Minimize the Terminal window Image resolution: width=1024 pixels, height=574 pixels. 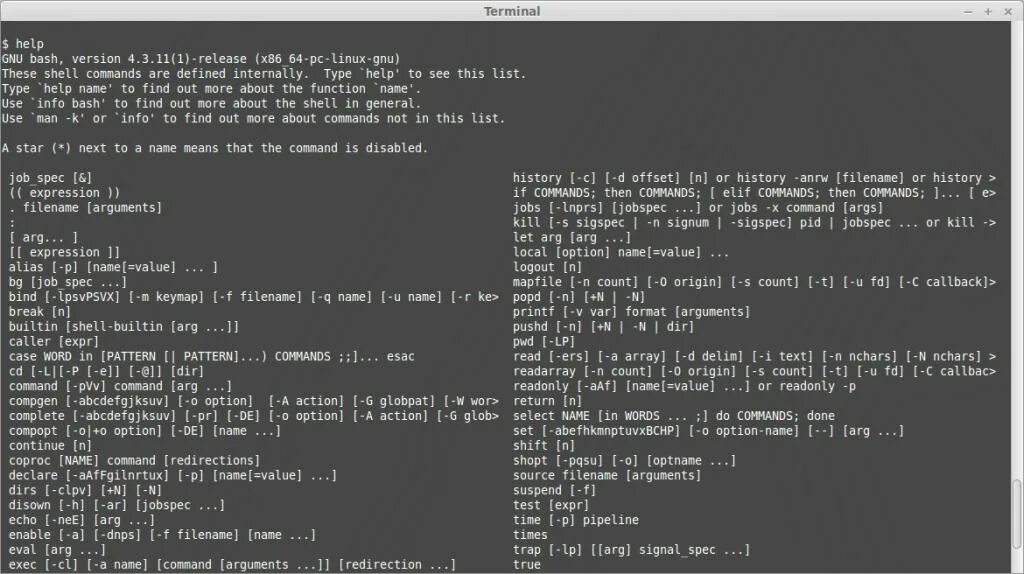[968, 12]
